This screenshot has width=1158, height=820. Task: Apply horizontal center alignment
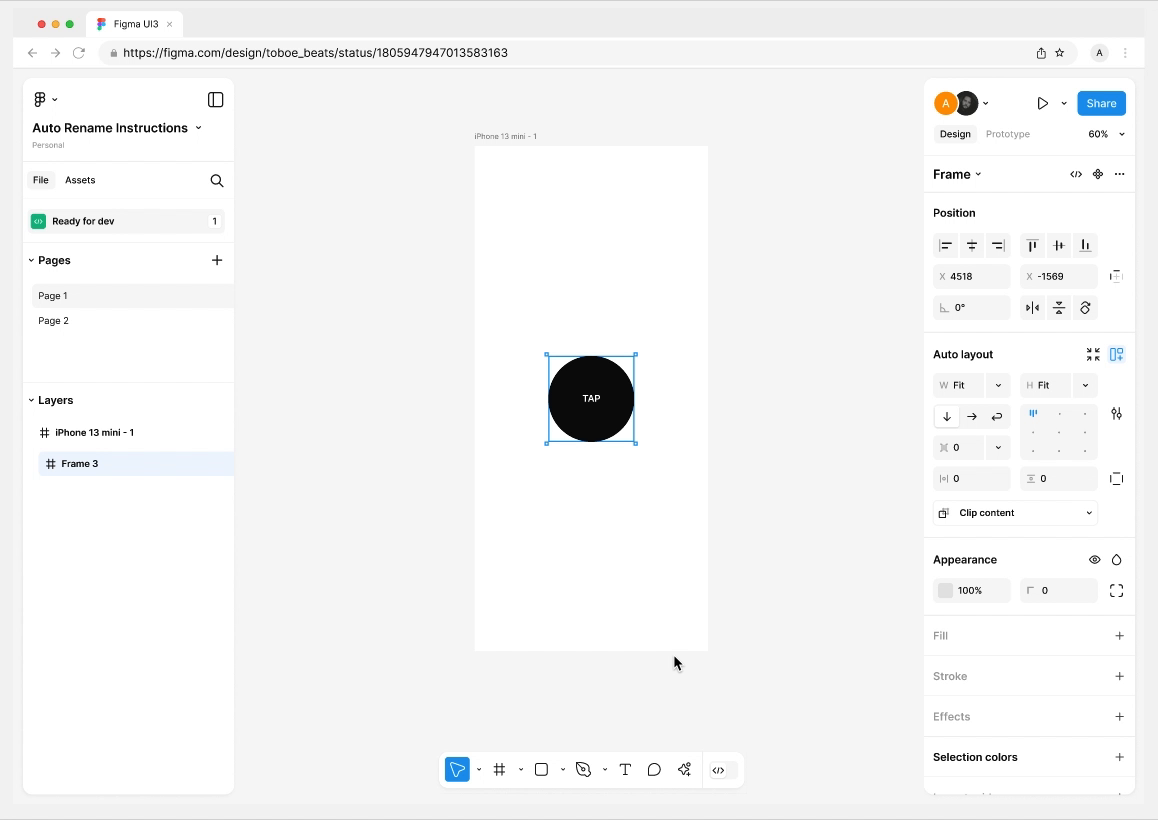(971, 245)
